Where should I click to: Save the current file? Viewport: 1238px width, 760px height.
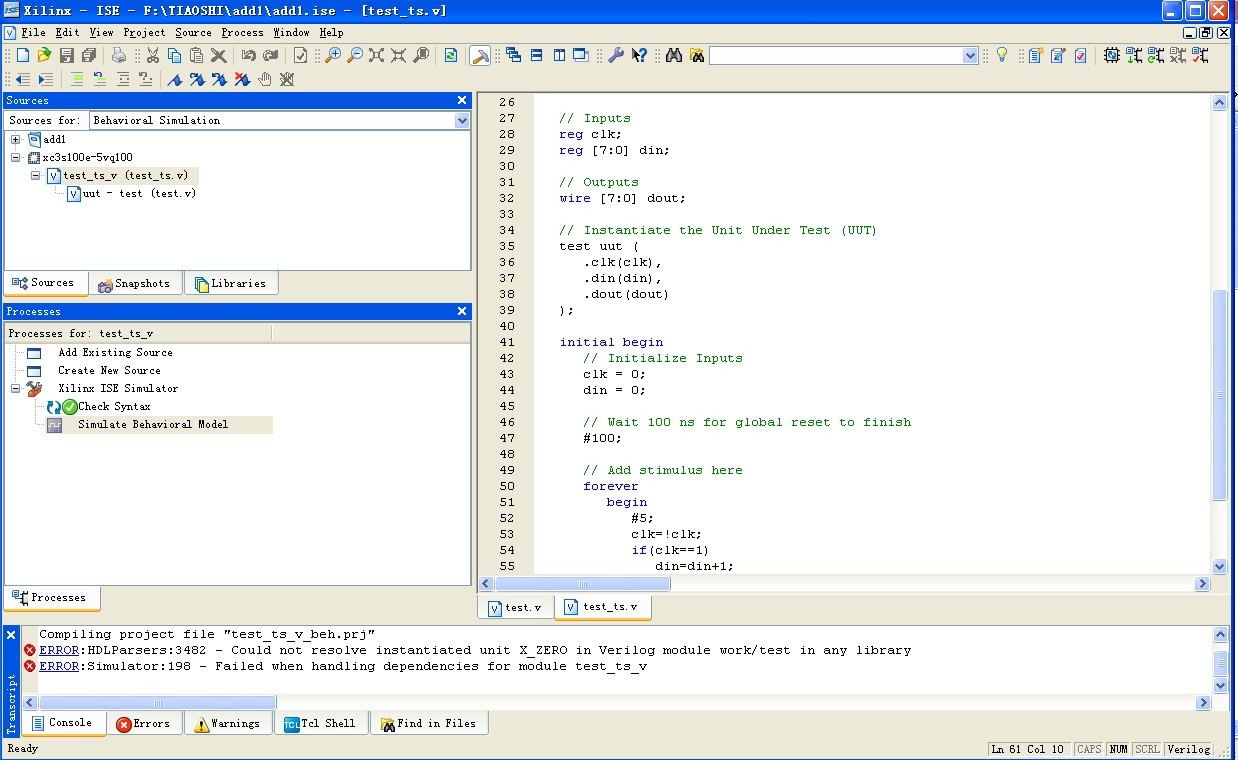(67, 56)
